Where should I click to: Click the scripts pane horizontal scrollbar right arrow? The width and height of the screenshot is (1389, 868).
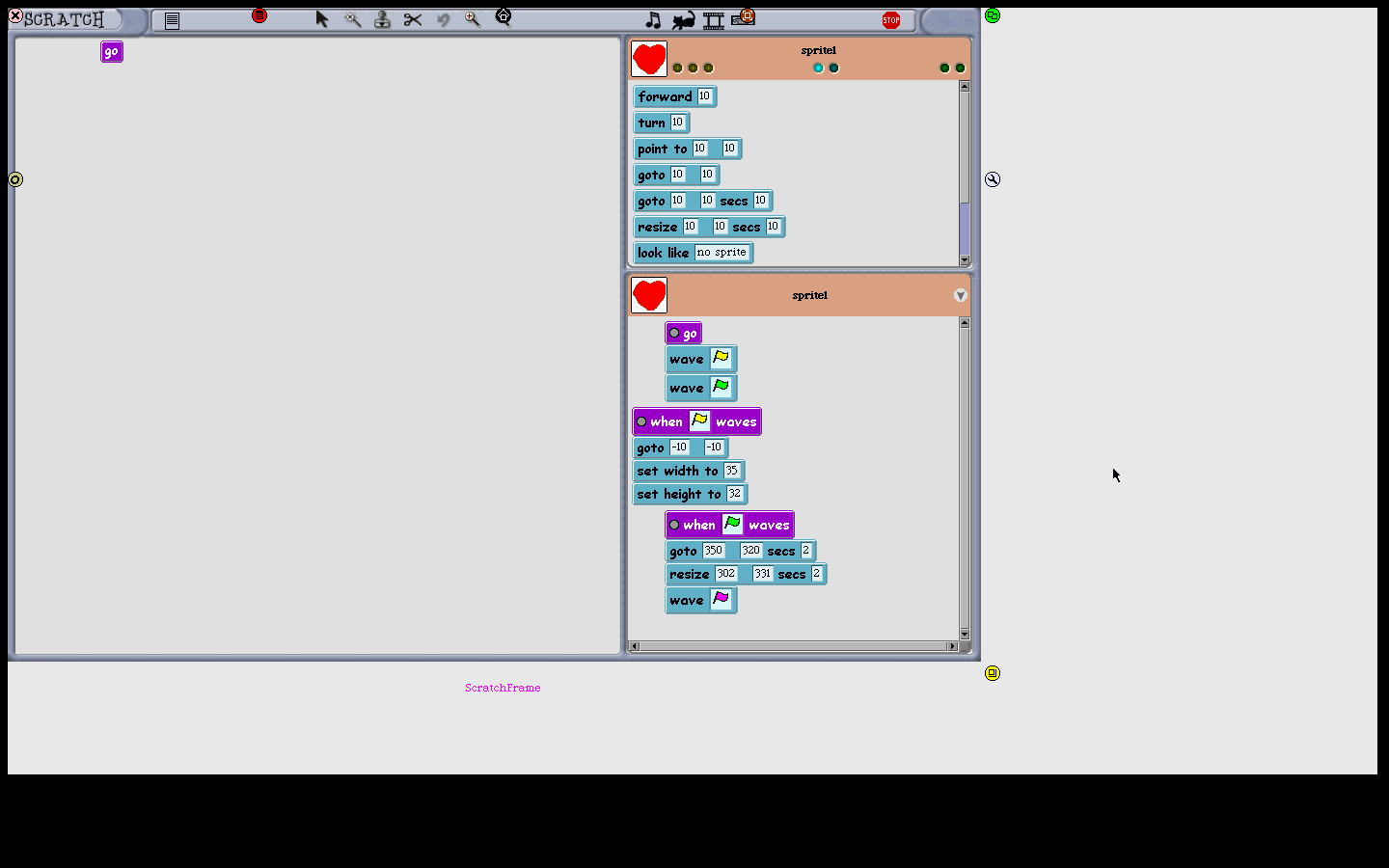pyautogui.click(x=952, y=646)
